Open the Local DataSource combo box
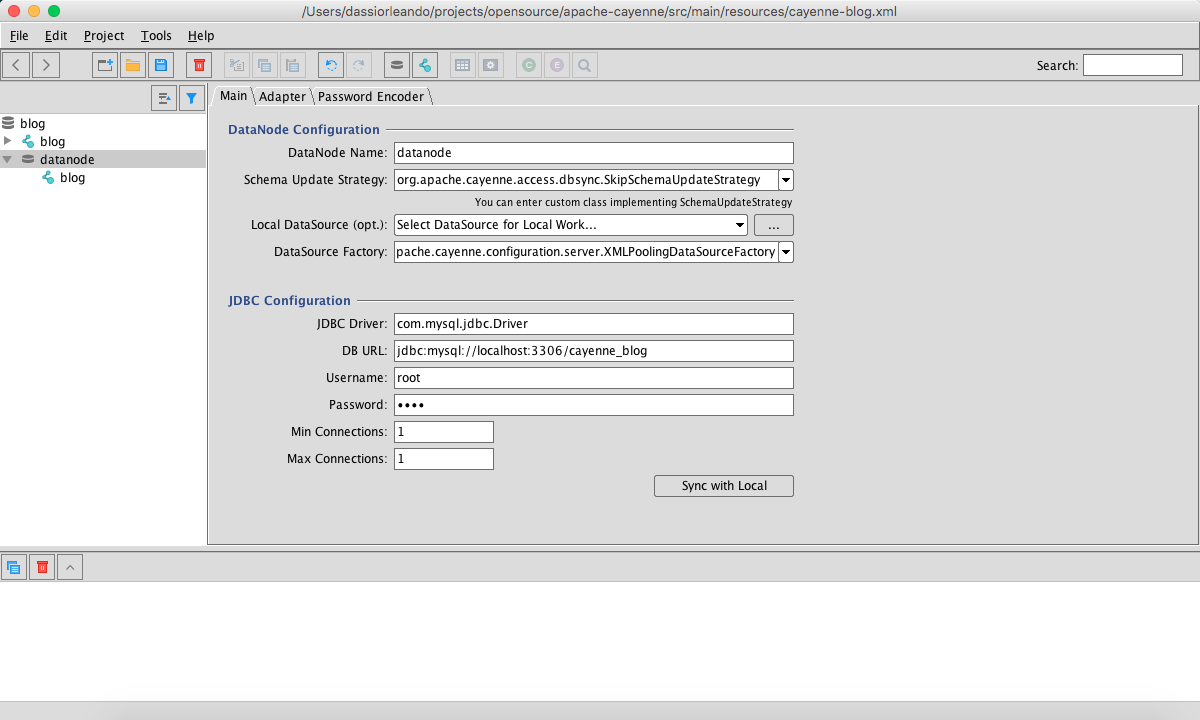1200x720 pixels. 571,225
